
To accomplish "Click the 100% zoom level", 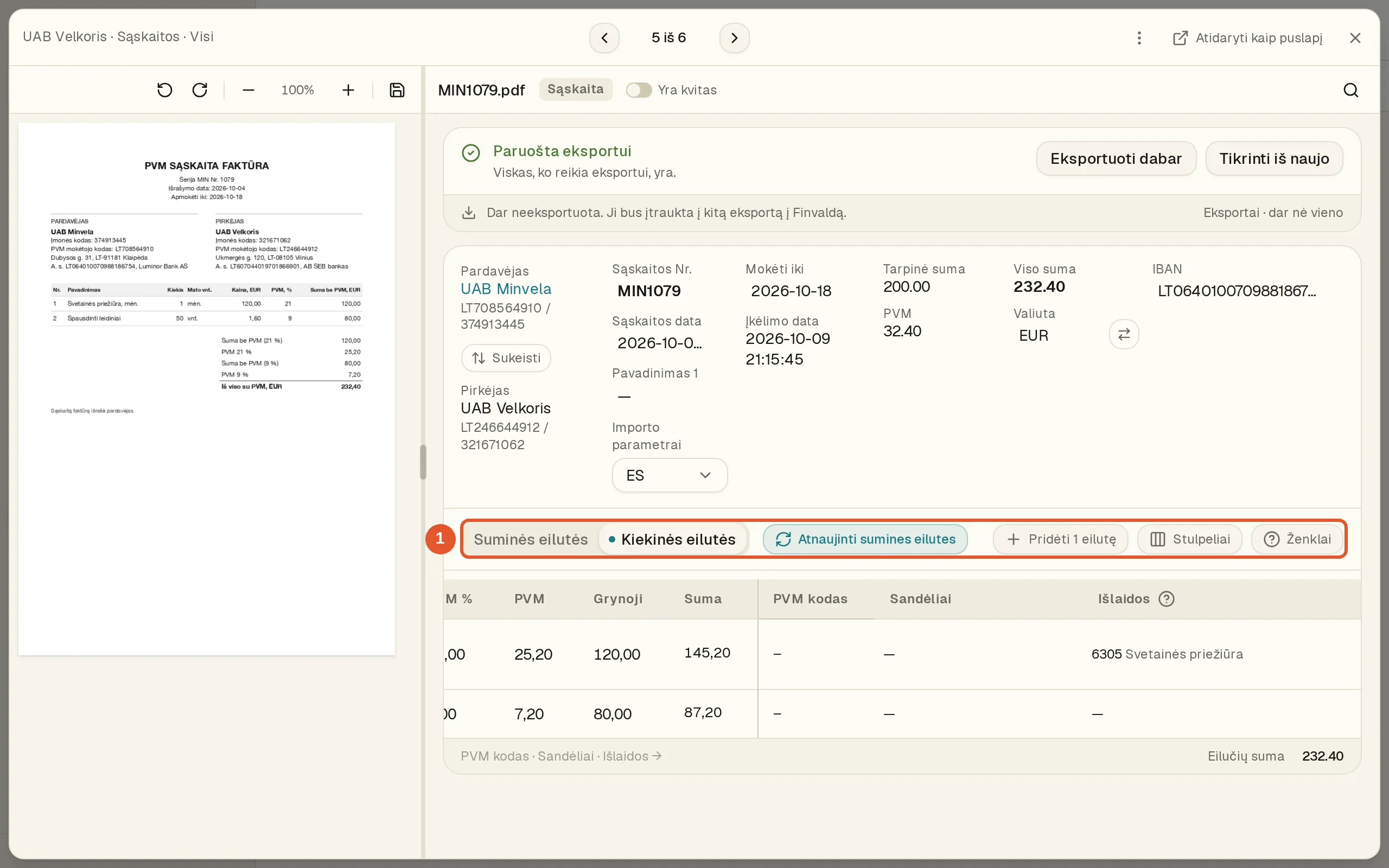I will [x=297, y=90].
